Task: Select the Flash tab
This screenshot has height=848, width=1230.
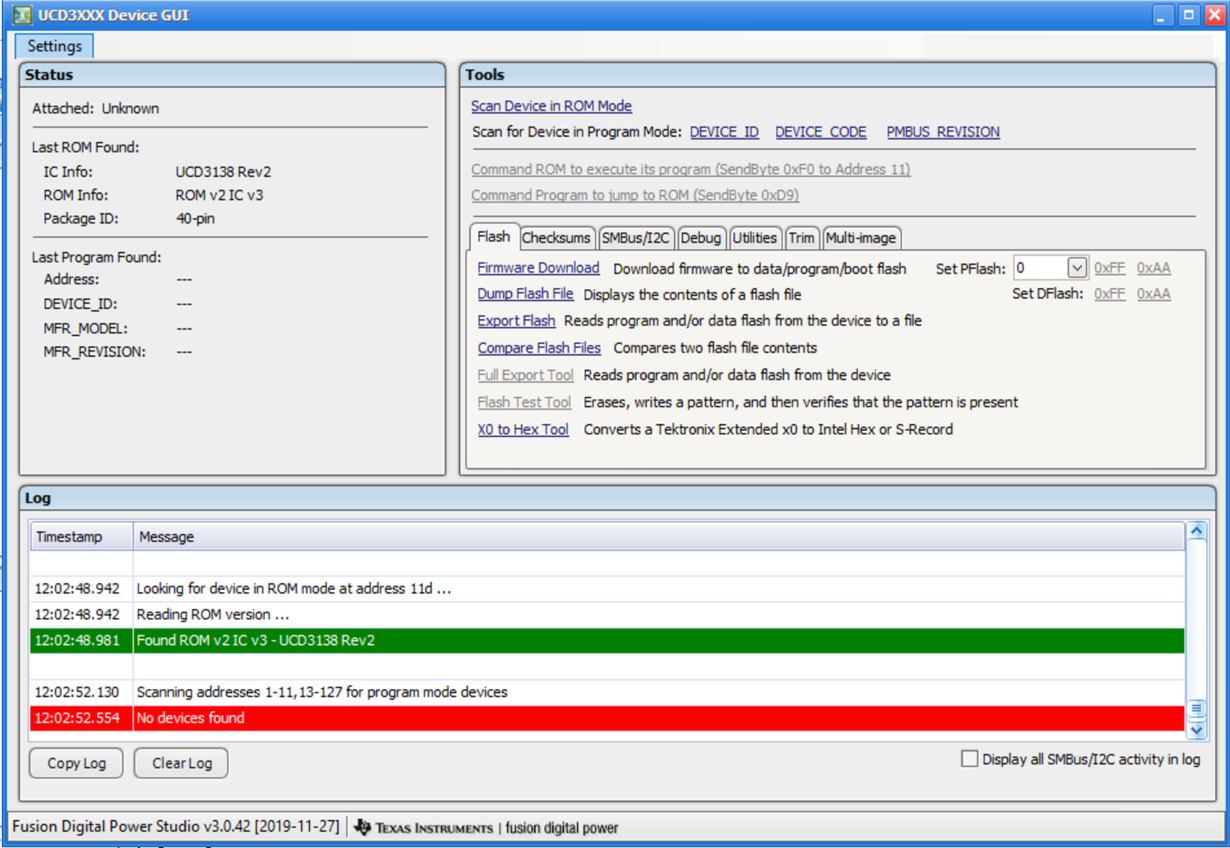Action: tap(494, 237)
